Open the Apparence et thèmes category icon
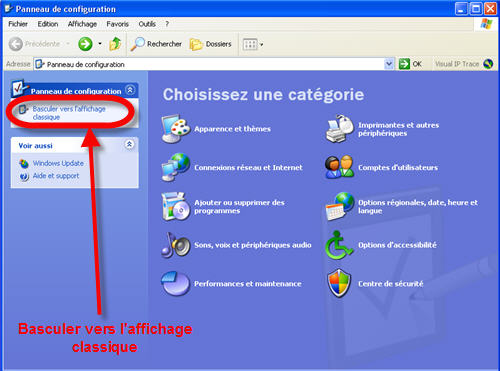This screenshot has width=500, height=371. pyautogui.click(x=176, y=129)
